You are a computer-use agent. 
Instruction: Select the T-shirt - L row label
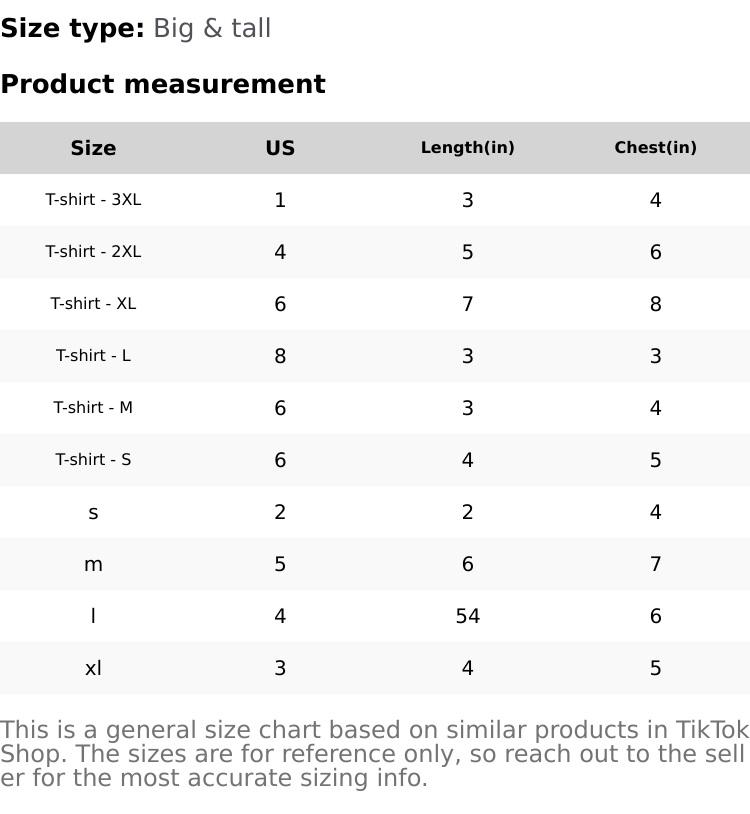tap(93, 356)
